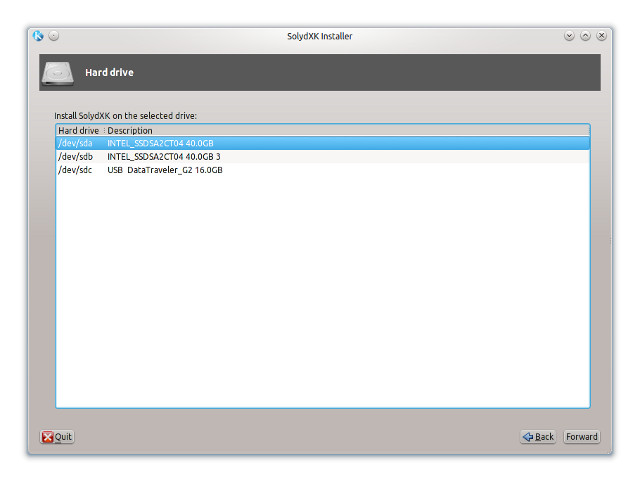Click USB DataTraveler_G2 16.0GB description
Image resolution: width=640 pixels, height=482 pixels.
point(165,170)
